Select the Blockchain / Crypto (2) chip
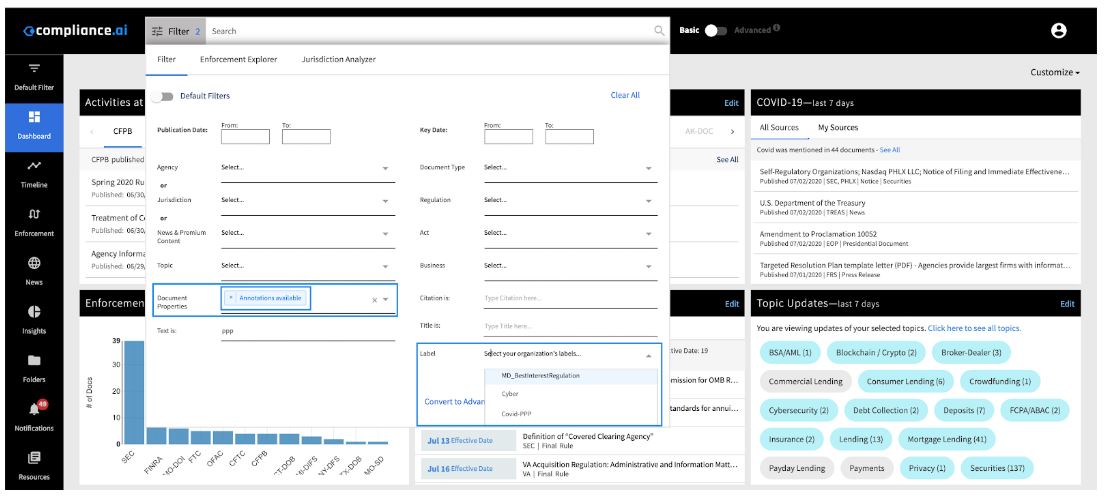Screen dimensions: 1105x498 [876, 352]
